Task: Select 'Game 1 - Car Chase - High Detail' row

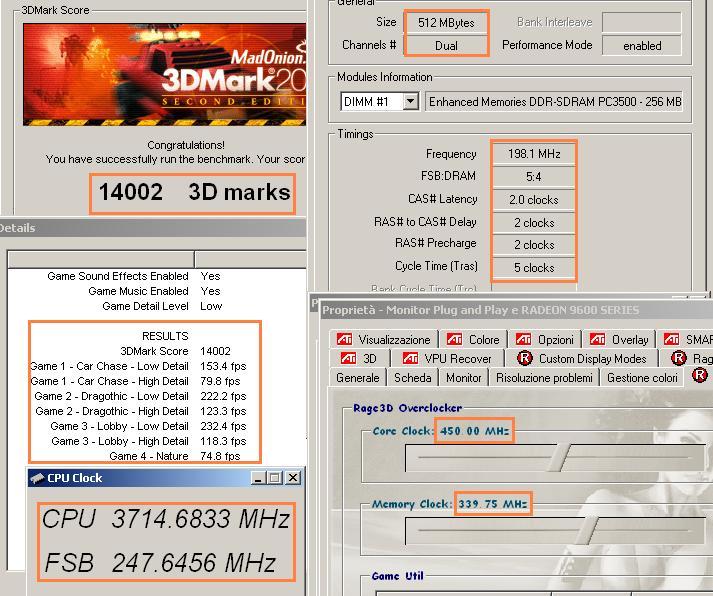Action: click(135, 381)
